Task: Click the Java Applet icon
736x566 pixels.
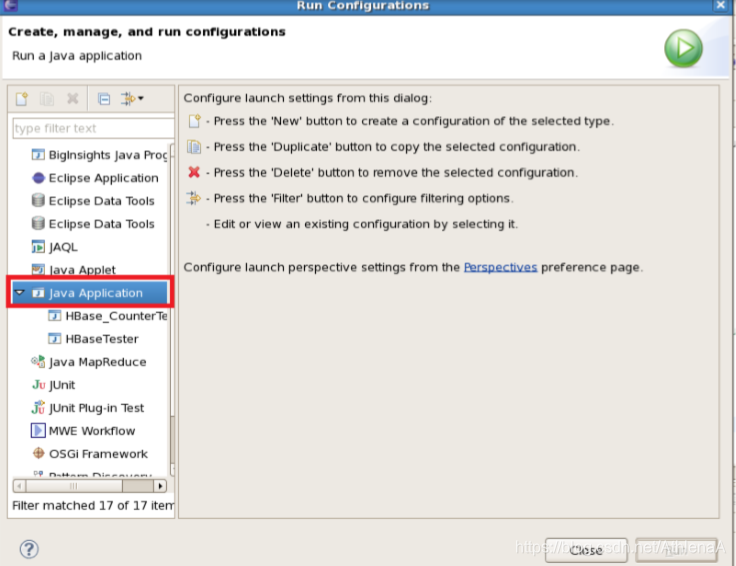Action: tap(38, 269)
